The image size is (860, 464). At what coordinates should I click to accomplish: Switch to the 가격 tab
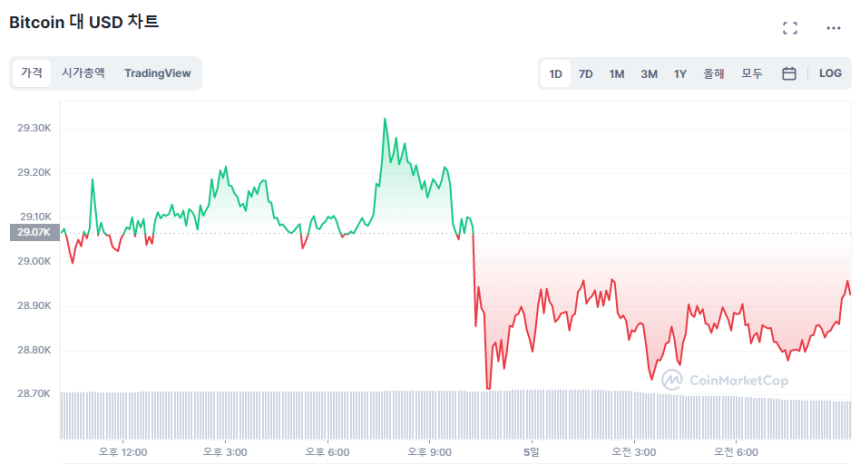coord(32,73)
